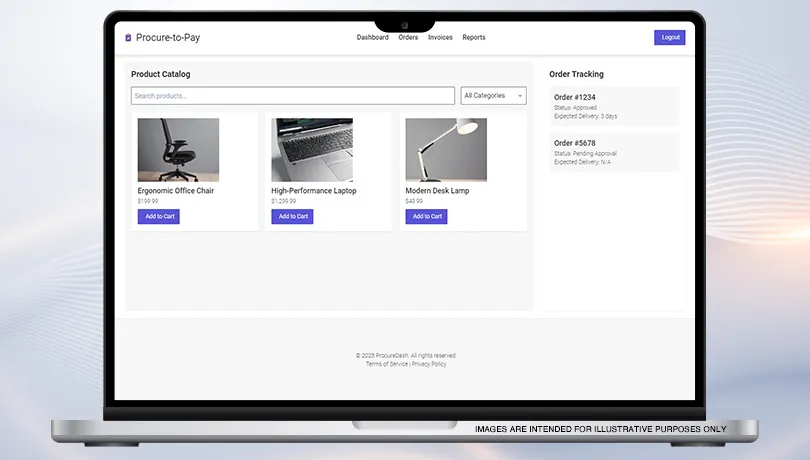Click the Ergonomic Office Chair image
810x460 pixels.
[x=178, y=150]
